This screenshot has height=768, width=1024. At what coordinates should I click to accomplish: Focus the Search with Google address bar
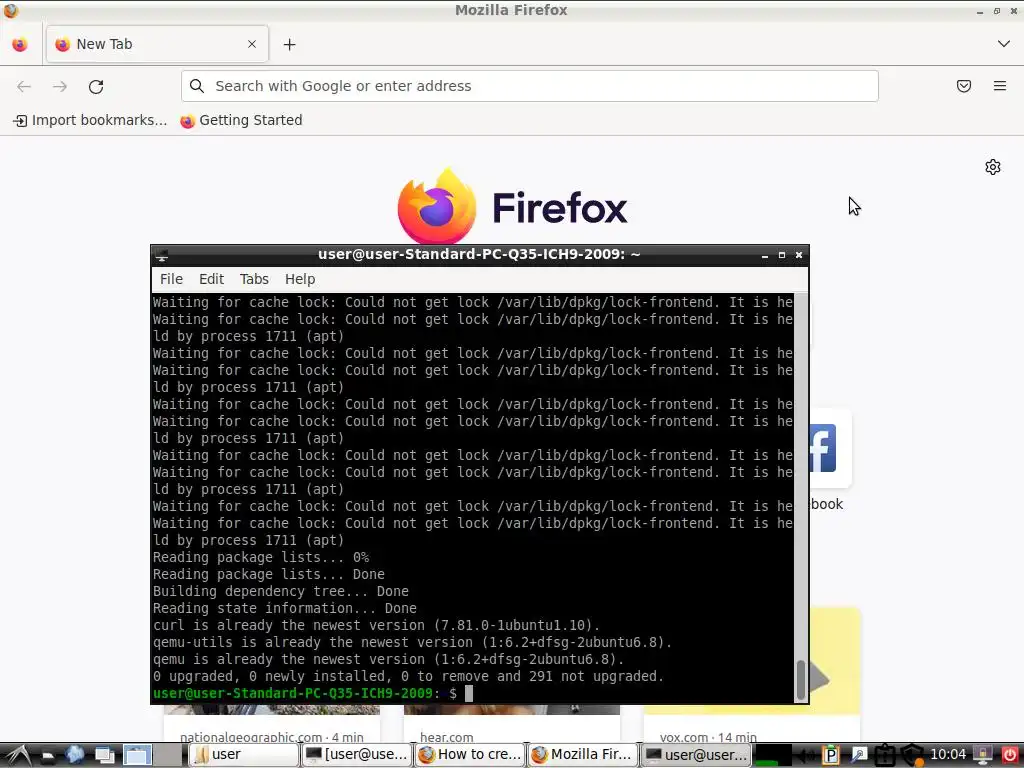pos(530,86)
